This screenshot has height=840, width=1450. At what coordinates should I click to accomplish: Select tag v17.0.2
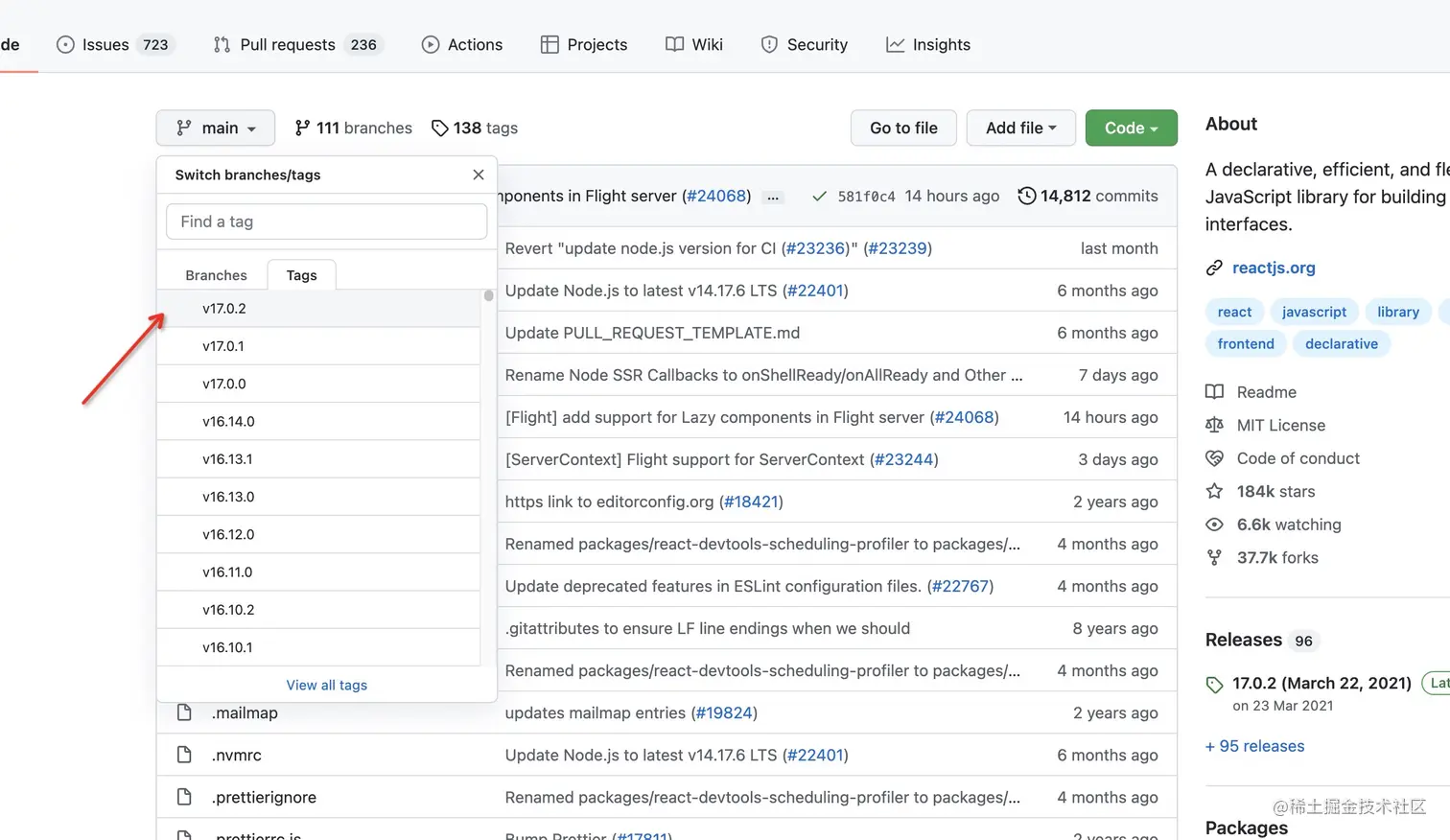click(318, 308)
